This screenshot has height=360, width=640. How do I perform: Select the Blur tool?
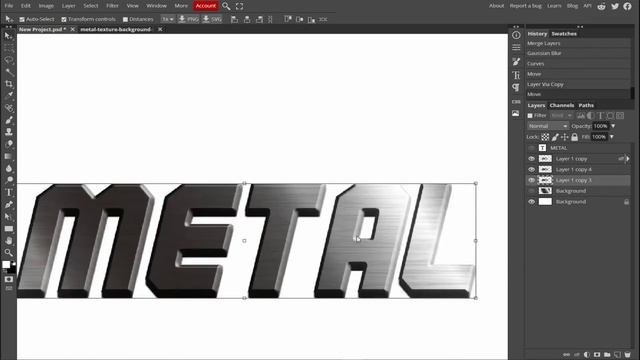tap(9, 168)
